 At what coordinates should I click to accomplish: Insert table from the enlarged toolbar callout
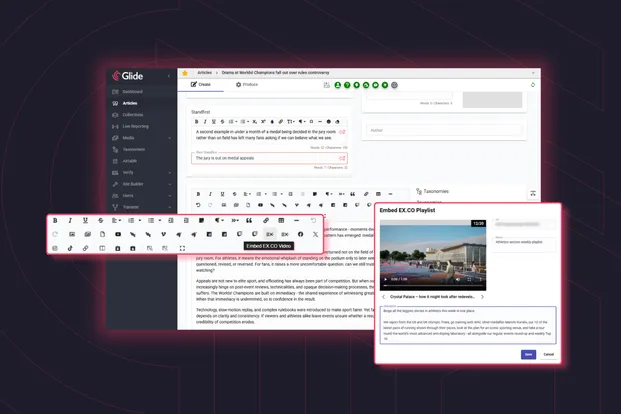pos(281,220)
